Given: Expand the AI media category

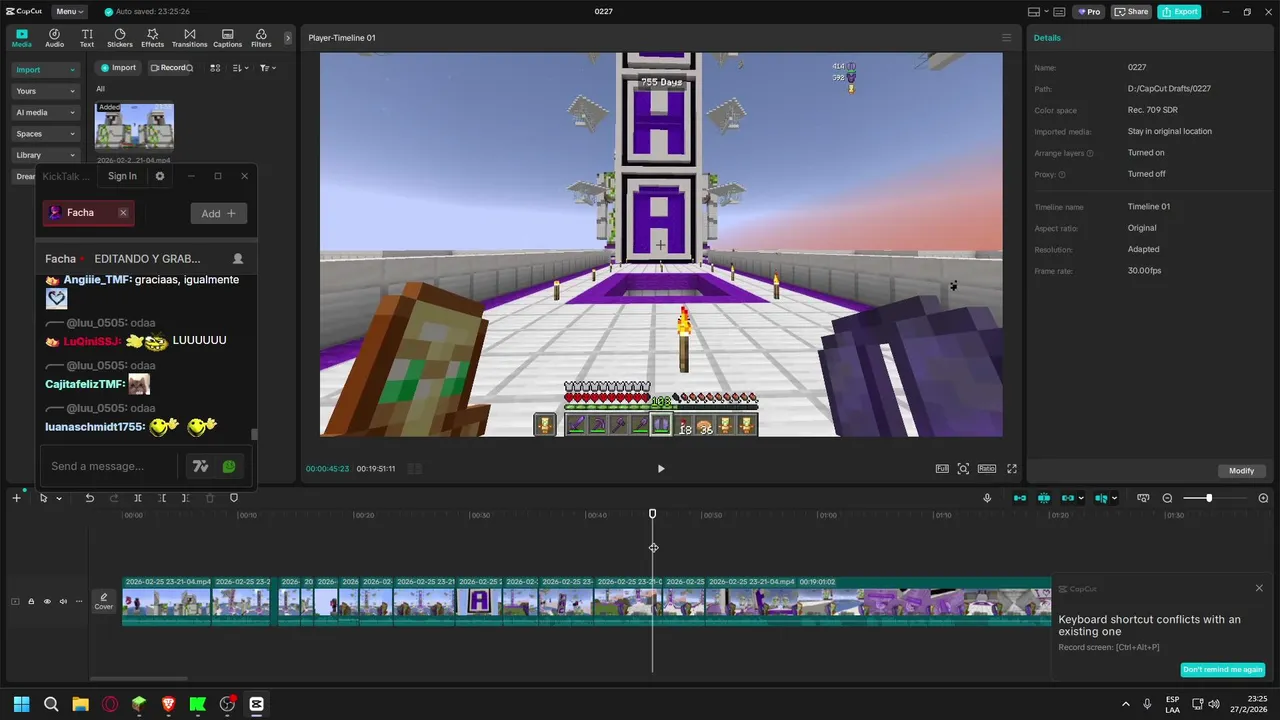Looking at the screenshot, I should [45, 112].
